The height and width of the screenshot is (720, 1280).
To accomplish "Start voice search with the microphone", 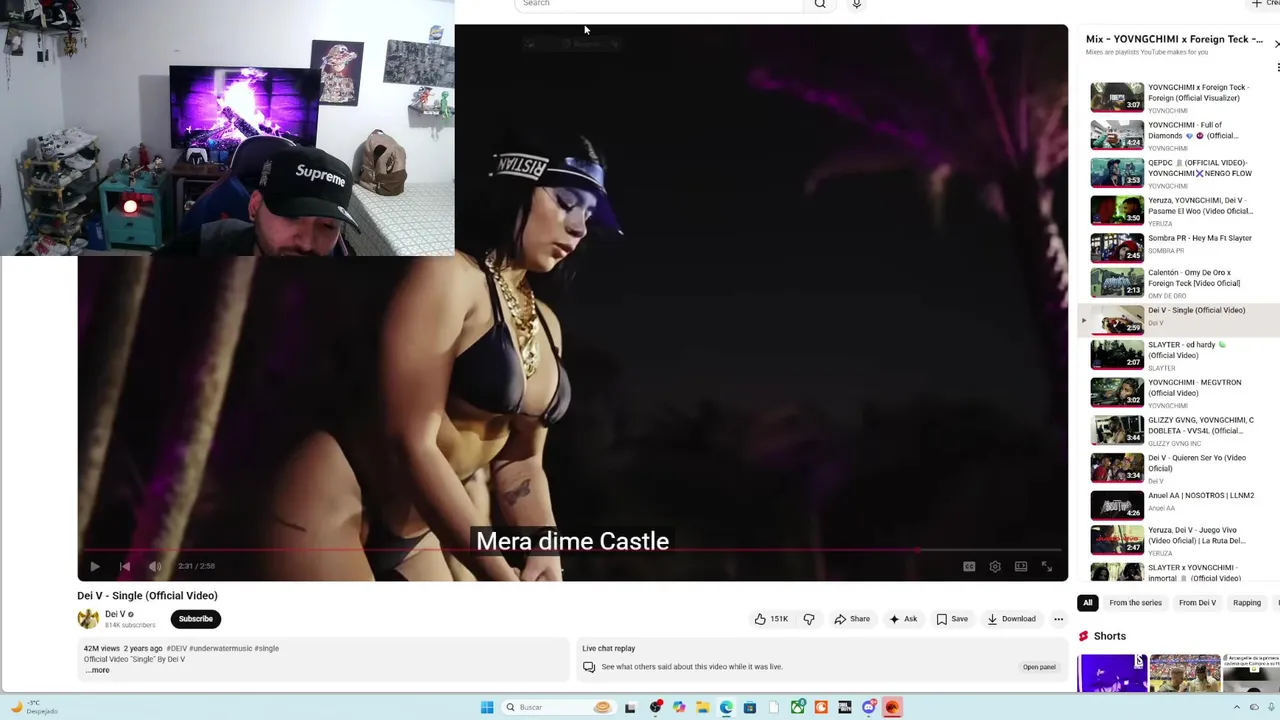I will (x=856, y=4).
